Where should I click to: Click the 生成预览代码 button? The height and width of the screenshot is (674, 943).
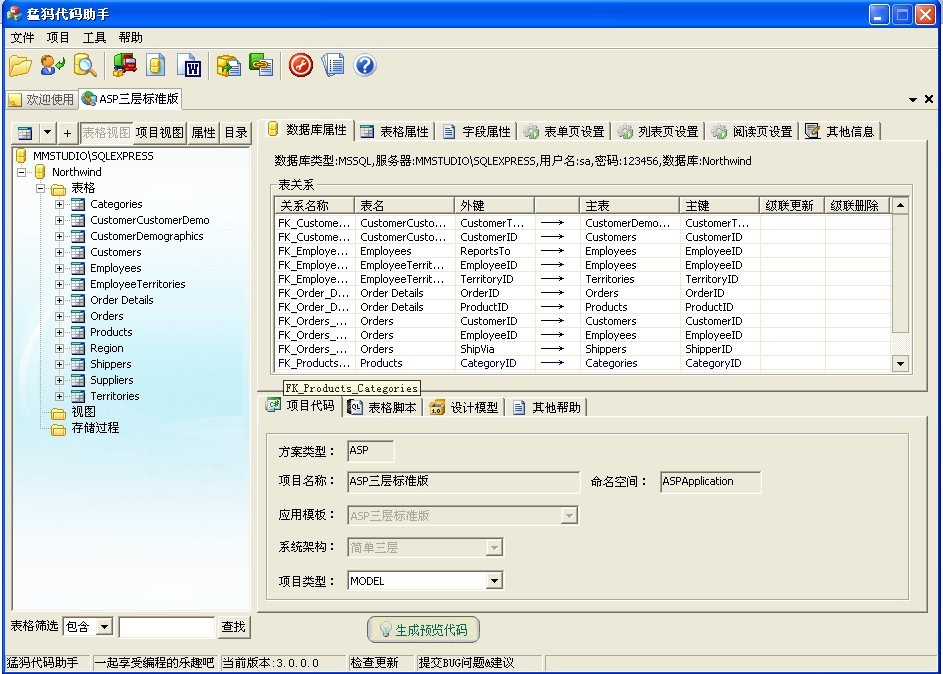click(422, 629)
